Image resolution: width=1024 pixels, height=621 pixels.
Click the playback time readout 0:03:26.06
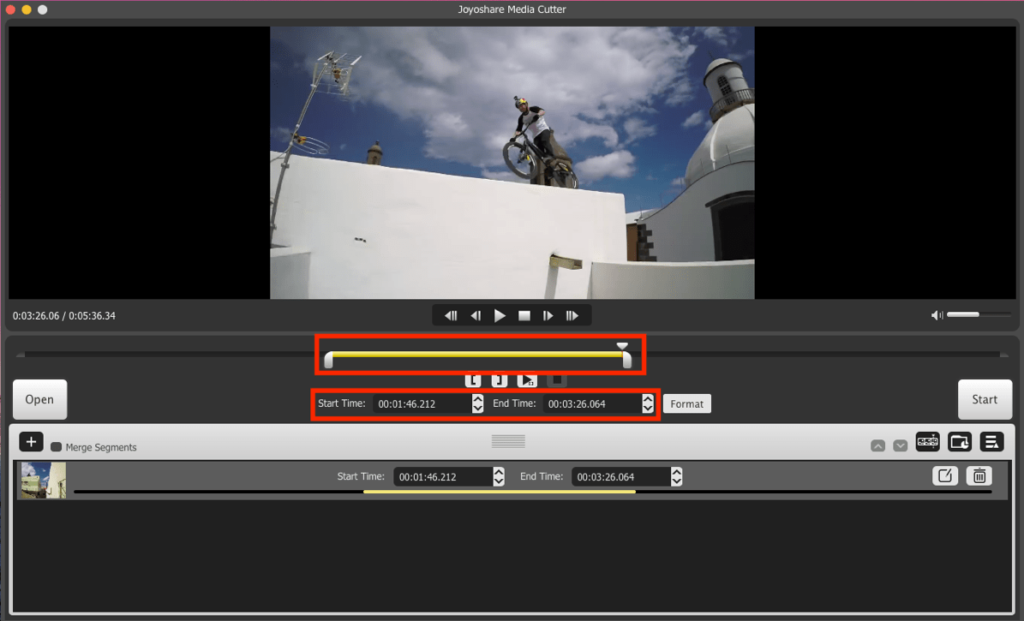click(36, 316)
